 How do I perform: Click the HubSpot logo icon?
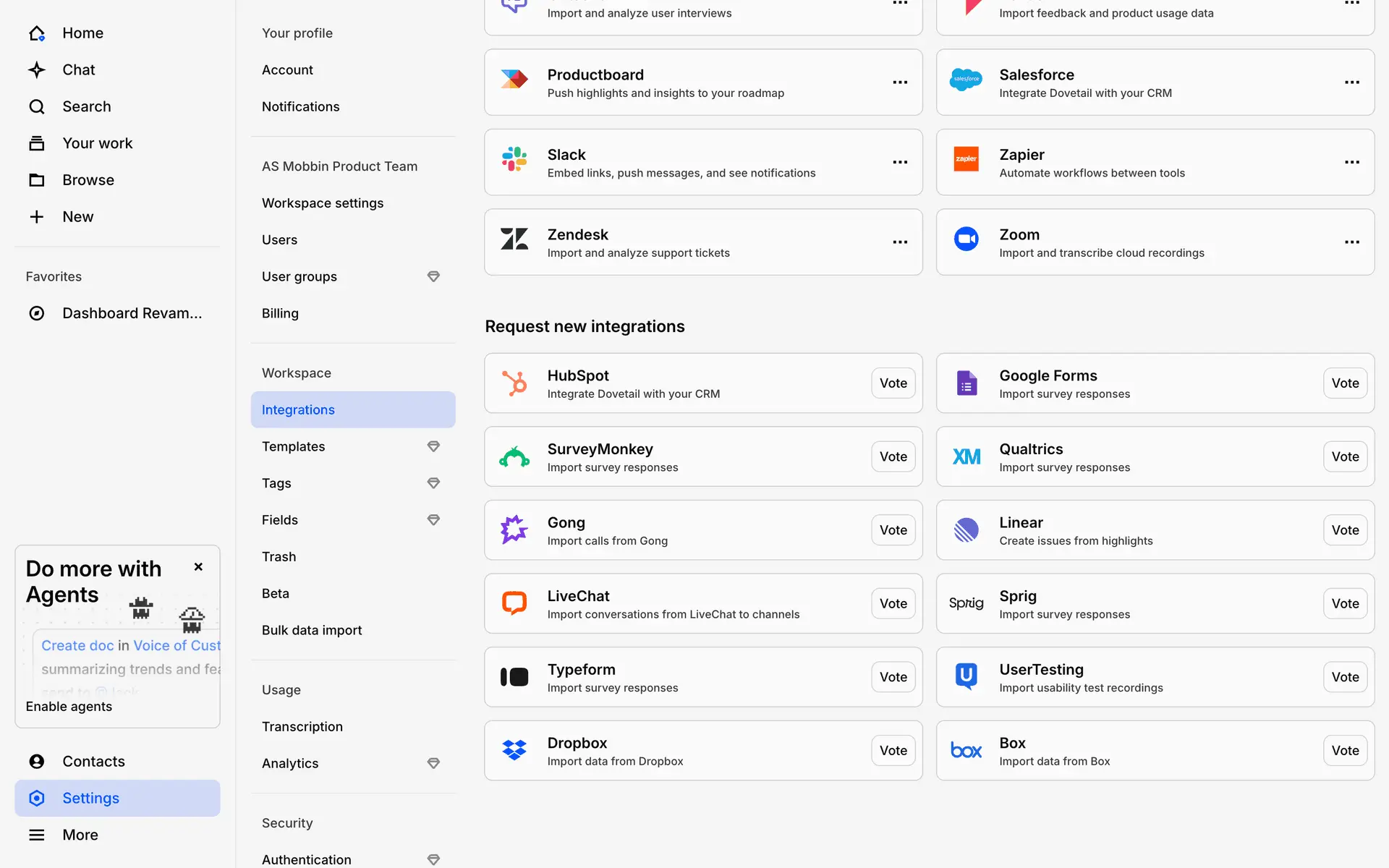(x=514, y=383)
